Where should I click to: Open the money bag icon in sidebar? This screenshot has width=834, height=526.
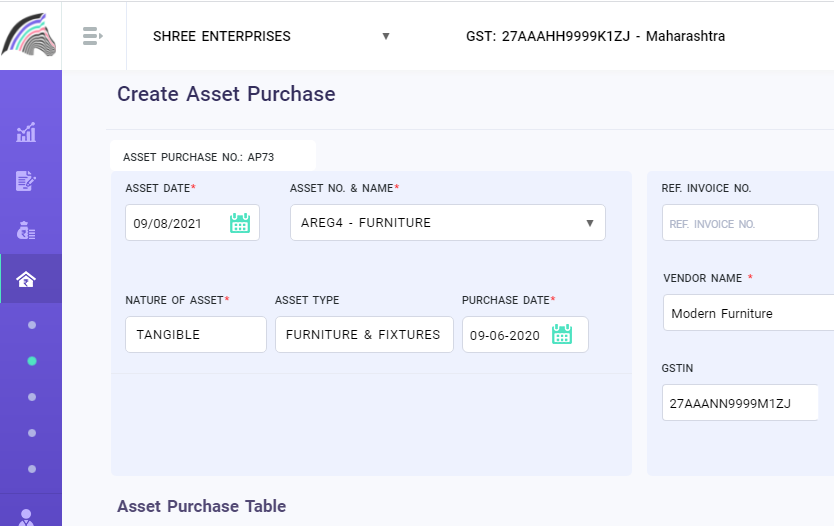pyautogui.click(x=27, y=230)
